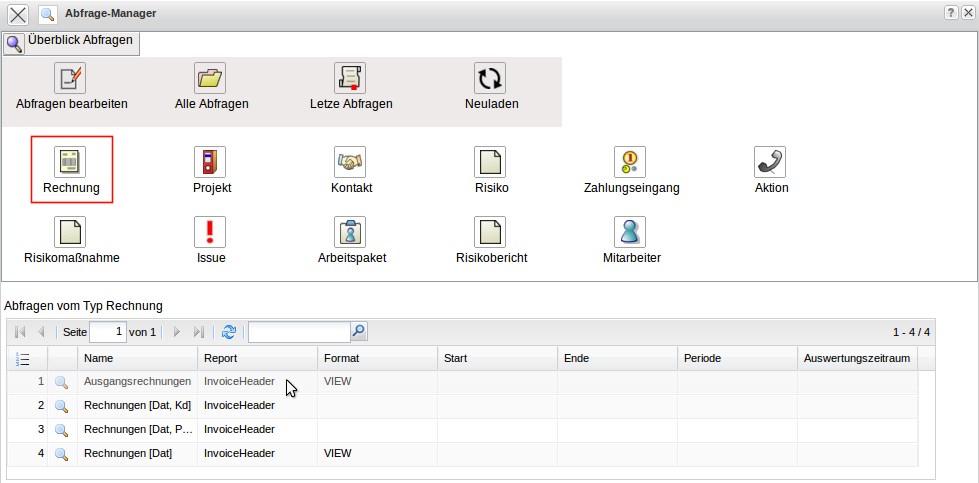Select the Projekt query type
The width and height of the screenshot is (979, 483).
tap(211, 162)
